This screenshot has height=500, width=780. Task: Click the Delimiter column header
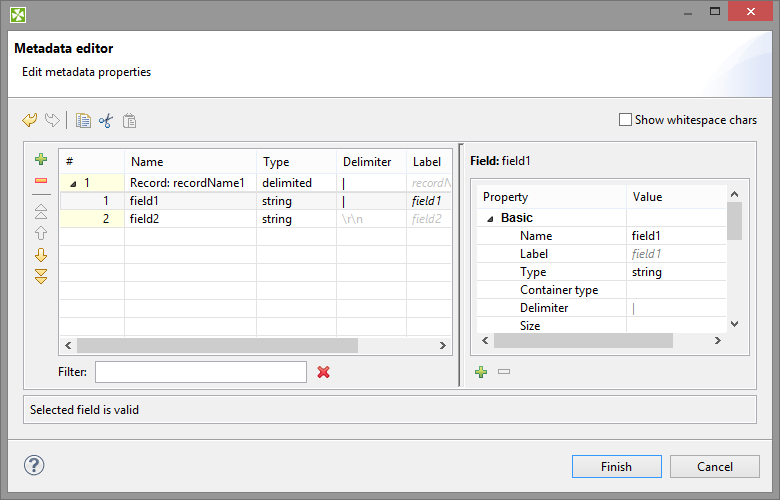372,162
